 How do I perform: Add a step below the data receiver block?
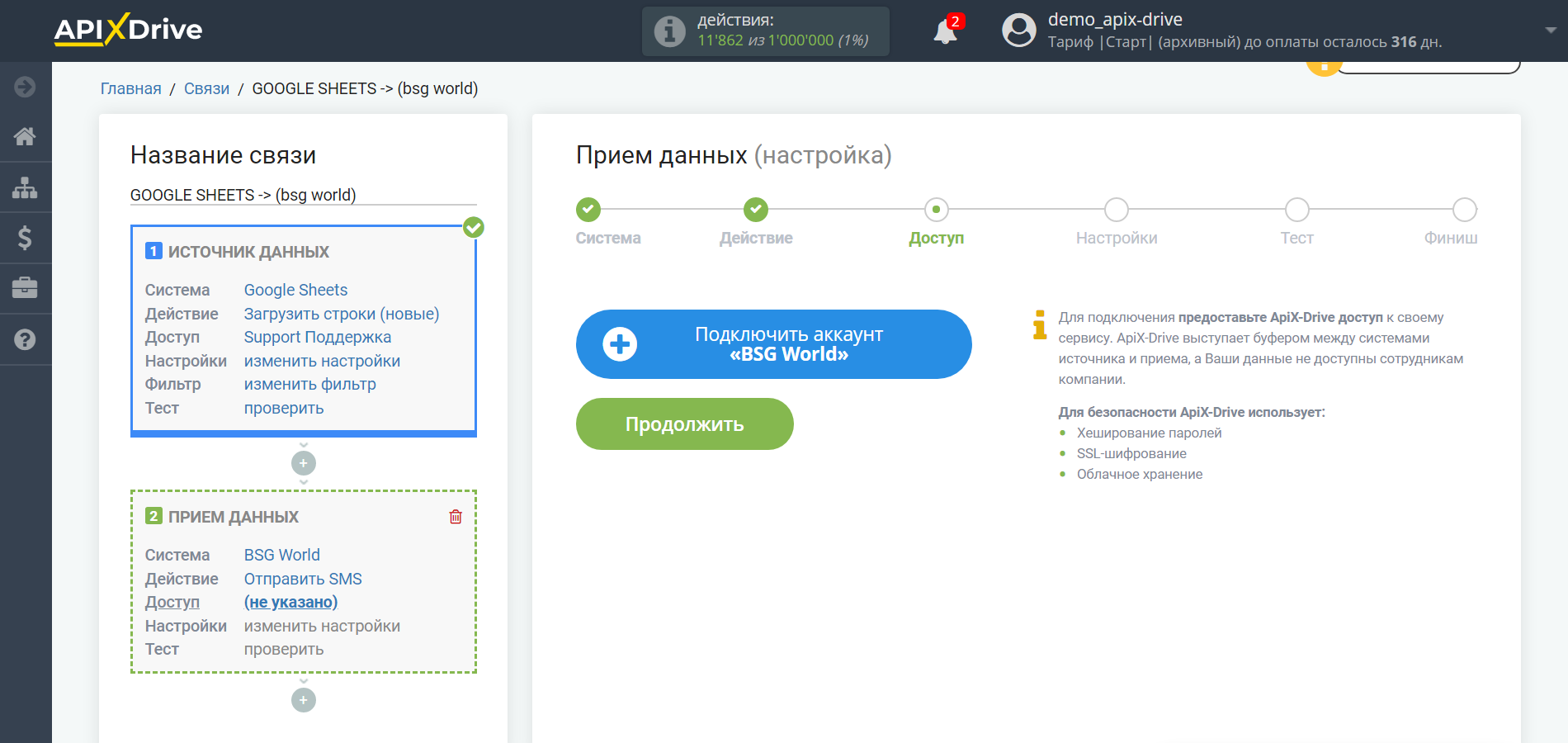point(304,700)
